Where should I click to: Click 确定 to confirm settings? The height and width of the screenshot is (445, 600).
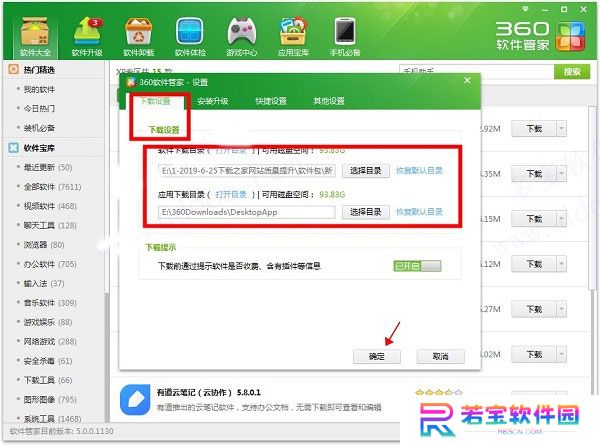pos(377,356)
